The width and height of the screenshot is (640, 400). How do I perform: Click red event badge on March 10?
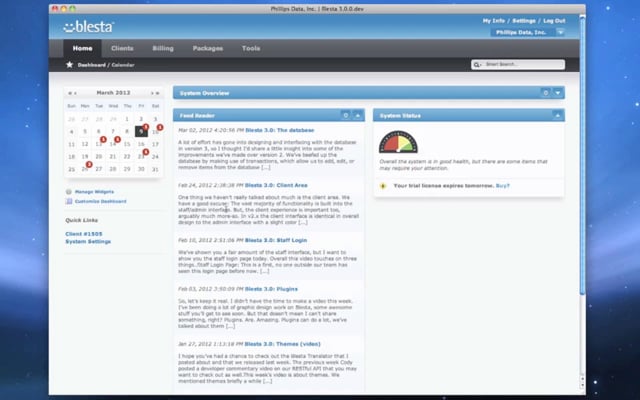point(160,127)
